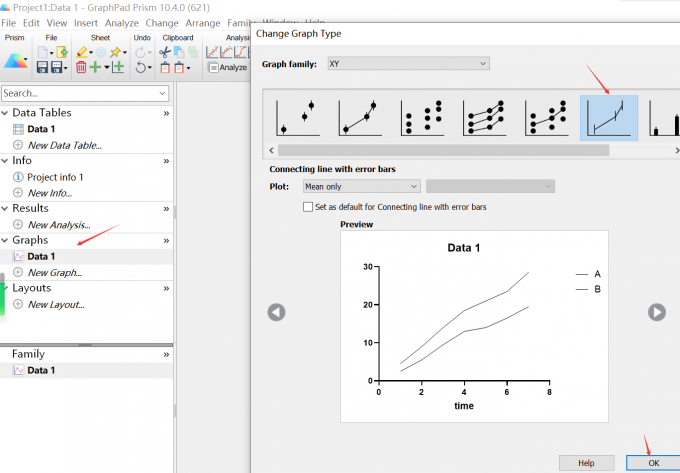This screenshot has width=680, height=473.
Task: Open the View menu
Action: point(57,23)
